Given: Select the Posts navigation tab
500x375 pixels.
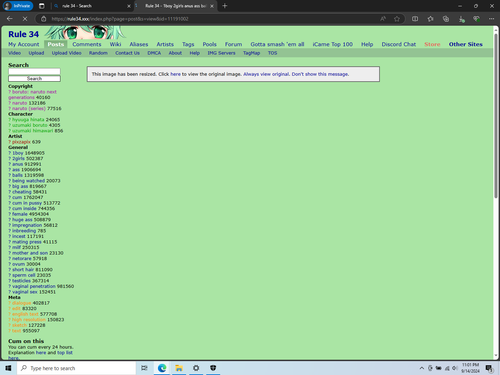Looking at the screenshot, I should (56, 44).
